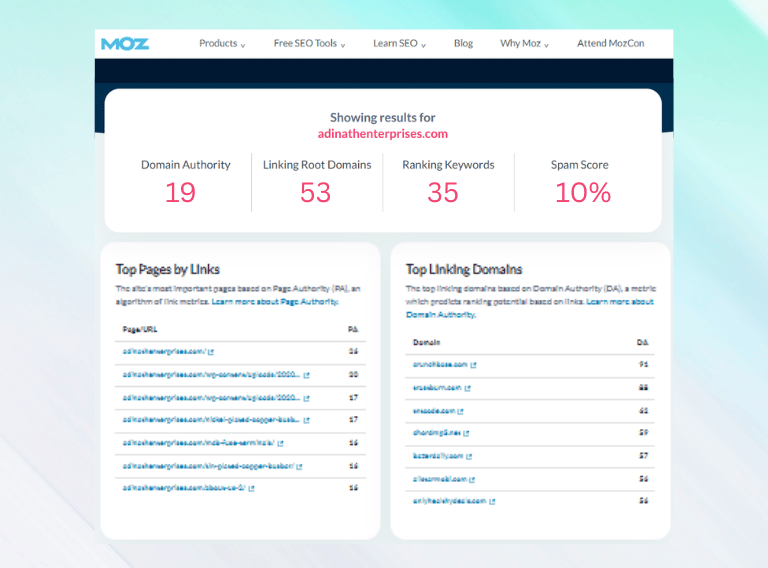Screen dimensions: 768x568
Task: Click the domain link with DA 57
Action: click(438, 456)
